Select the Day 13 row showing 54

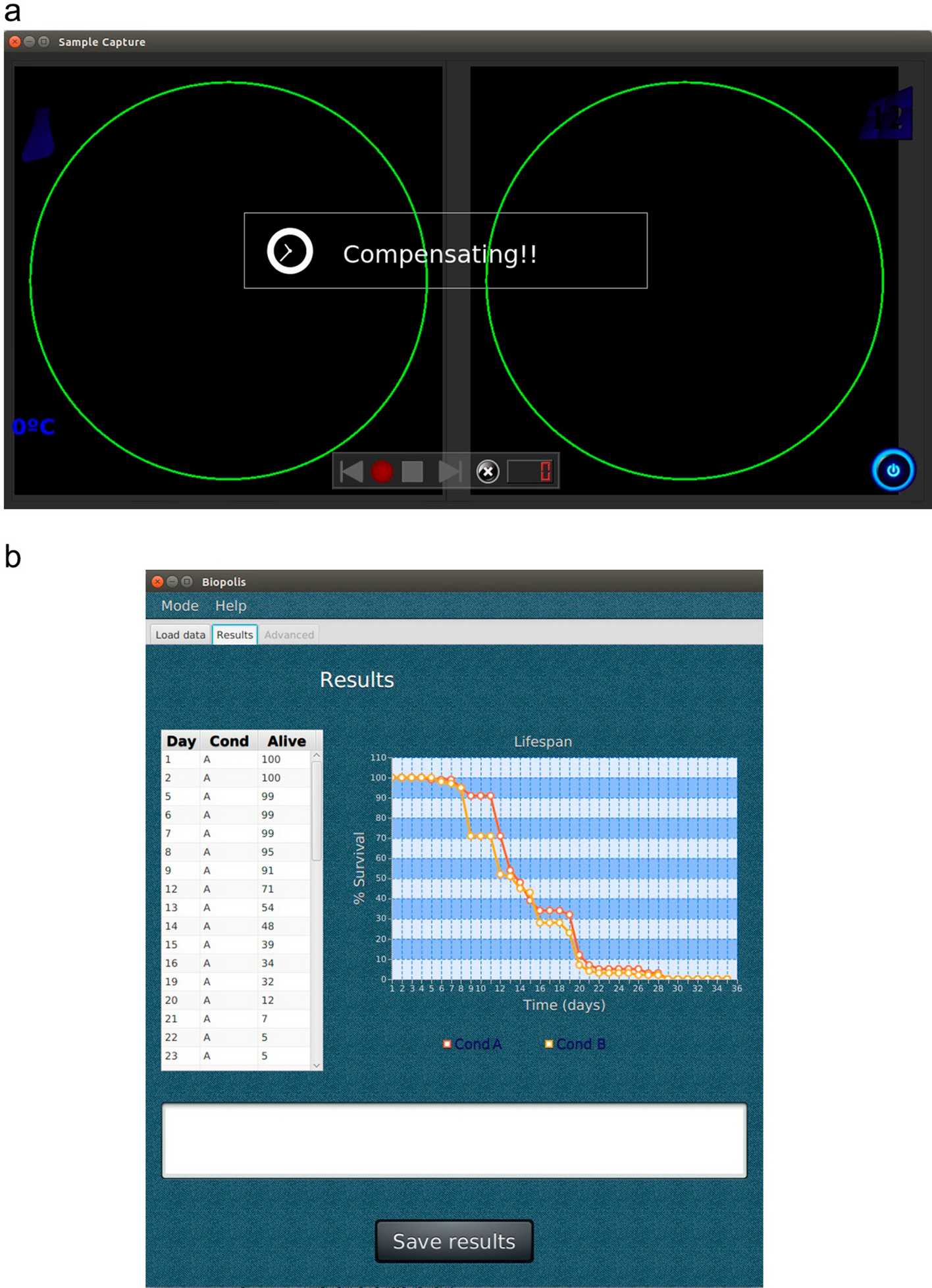pyautogui.click(x=236, y=907)
